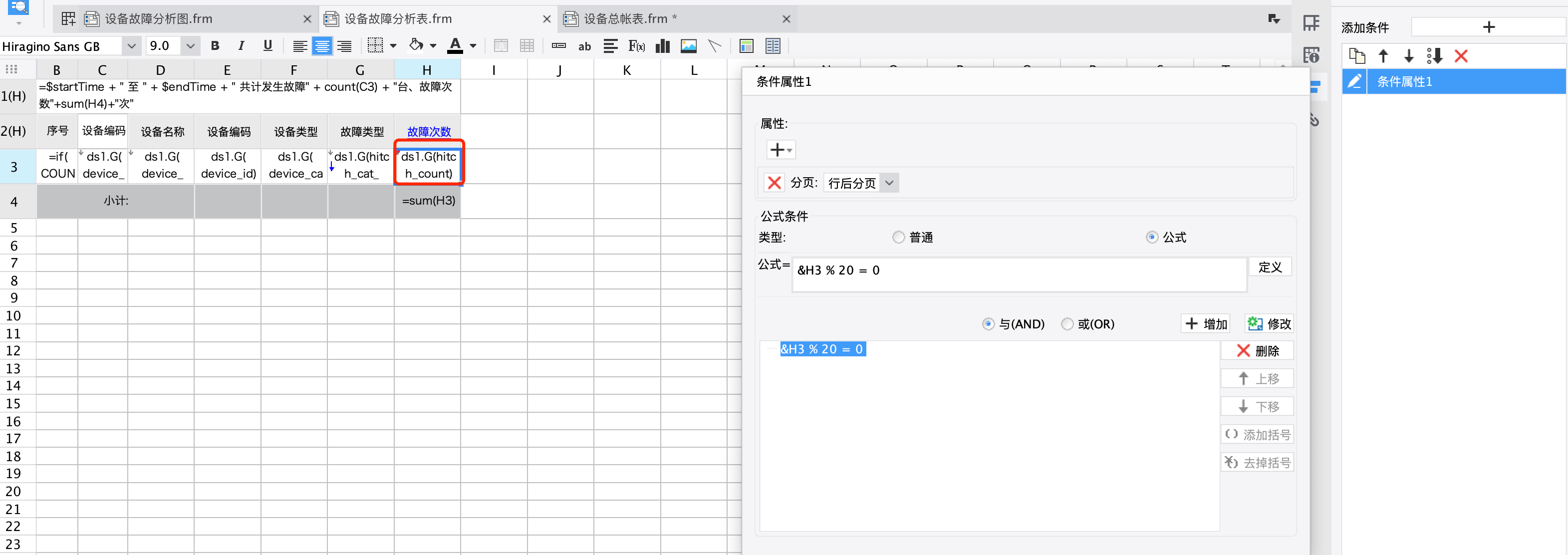Select 与(AND) logical operator
1568x555 pixels.
pyautogui.click(x=989, y=324)
